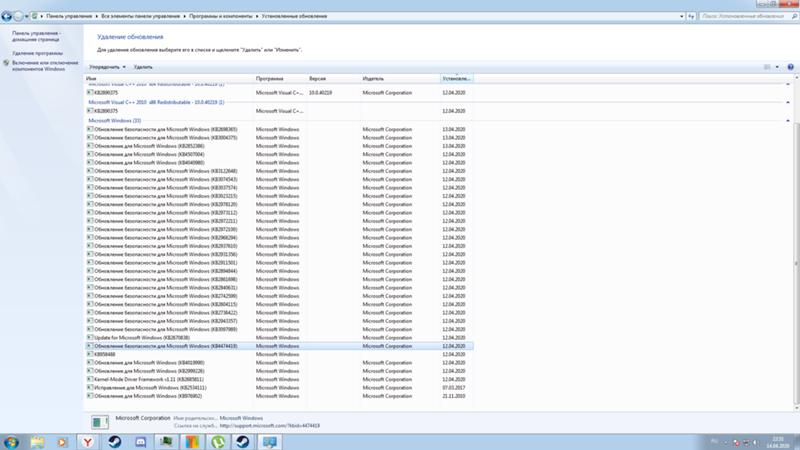Select highlighted update KB4474419 row

click(x=279, y=346)
